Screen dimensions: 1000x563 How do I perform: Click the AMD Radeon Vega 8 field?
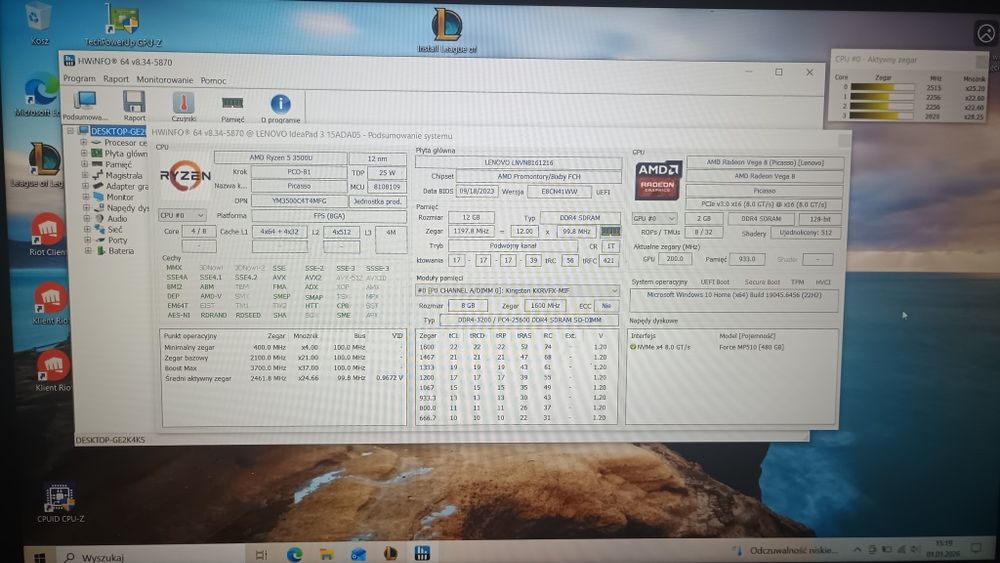[x=764, y=176]
